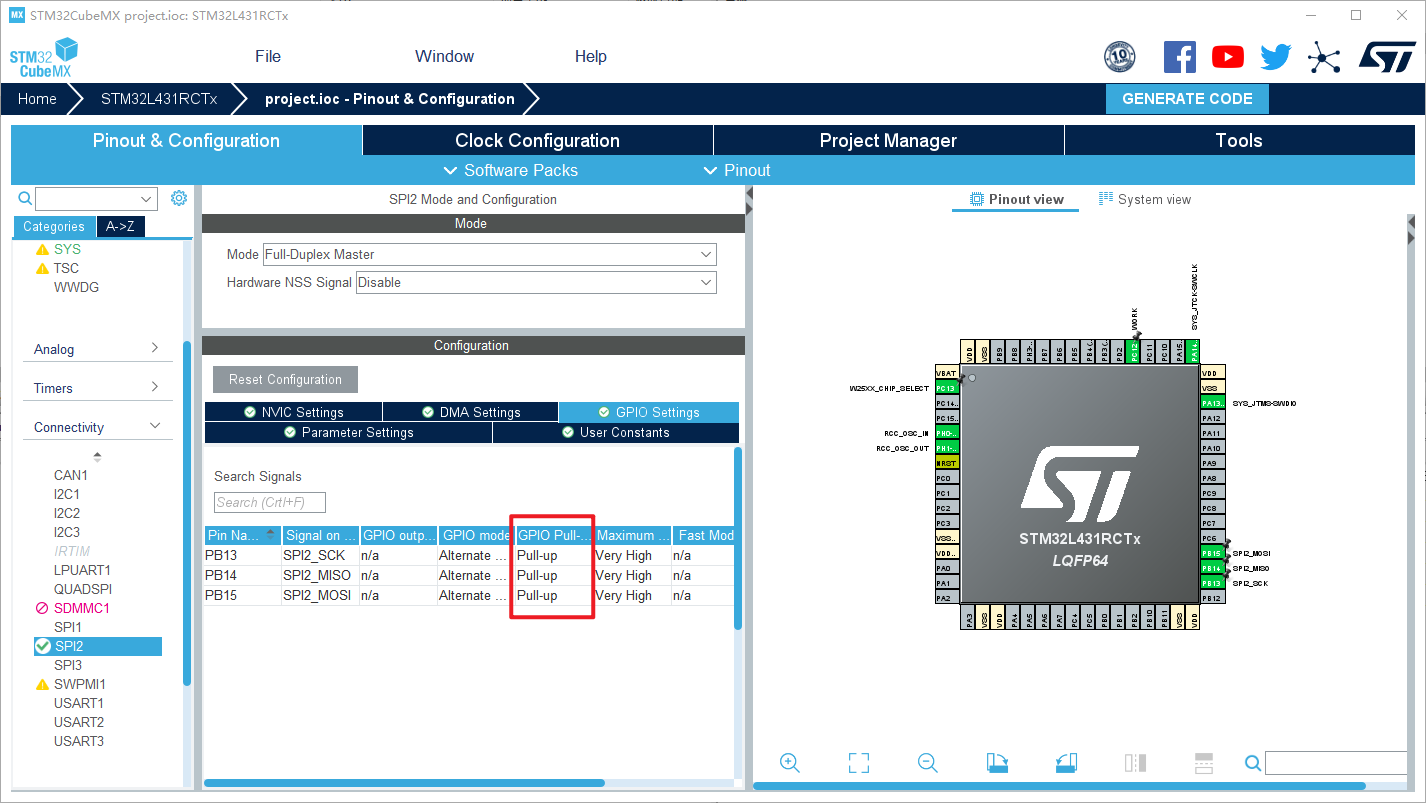Screen dimensions: 1426x803
Task: Open the Hardware NSS Signal dropdown
Action: coord(536,282)
